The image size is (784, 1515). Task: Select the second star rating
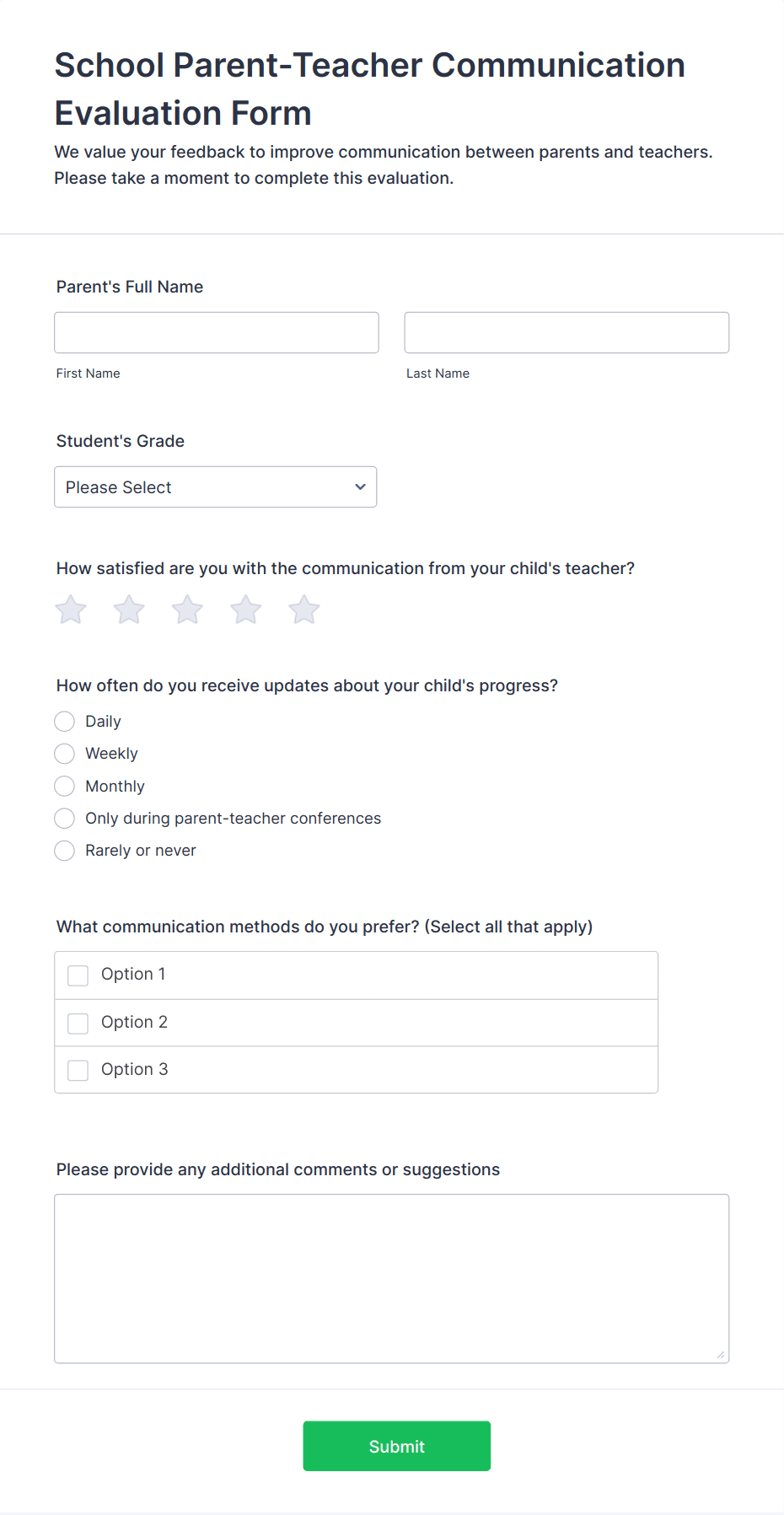coord(129,610)
